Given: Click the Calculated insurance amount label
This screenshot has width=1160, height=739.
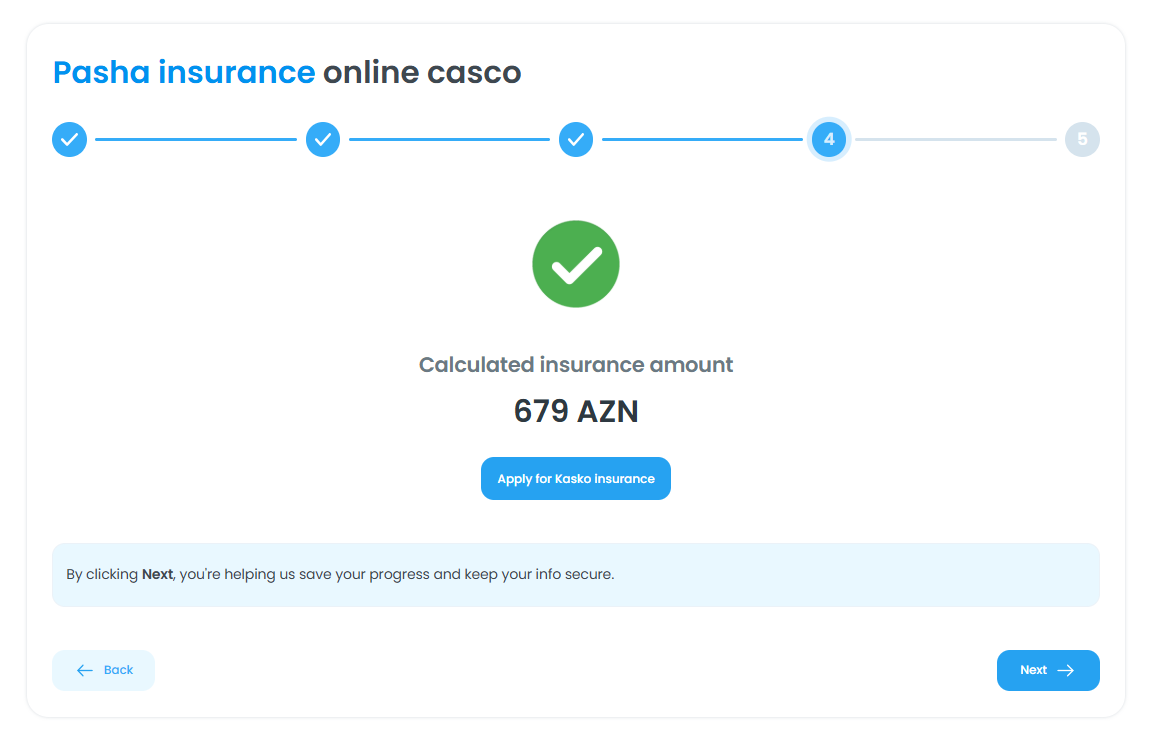Looking at the screenshot, I should [576, 365].
